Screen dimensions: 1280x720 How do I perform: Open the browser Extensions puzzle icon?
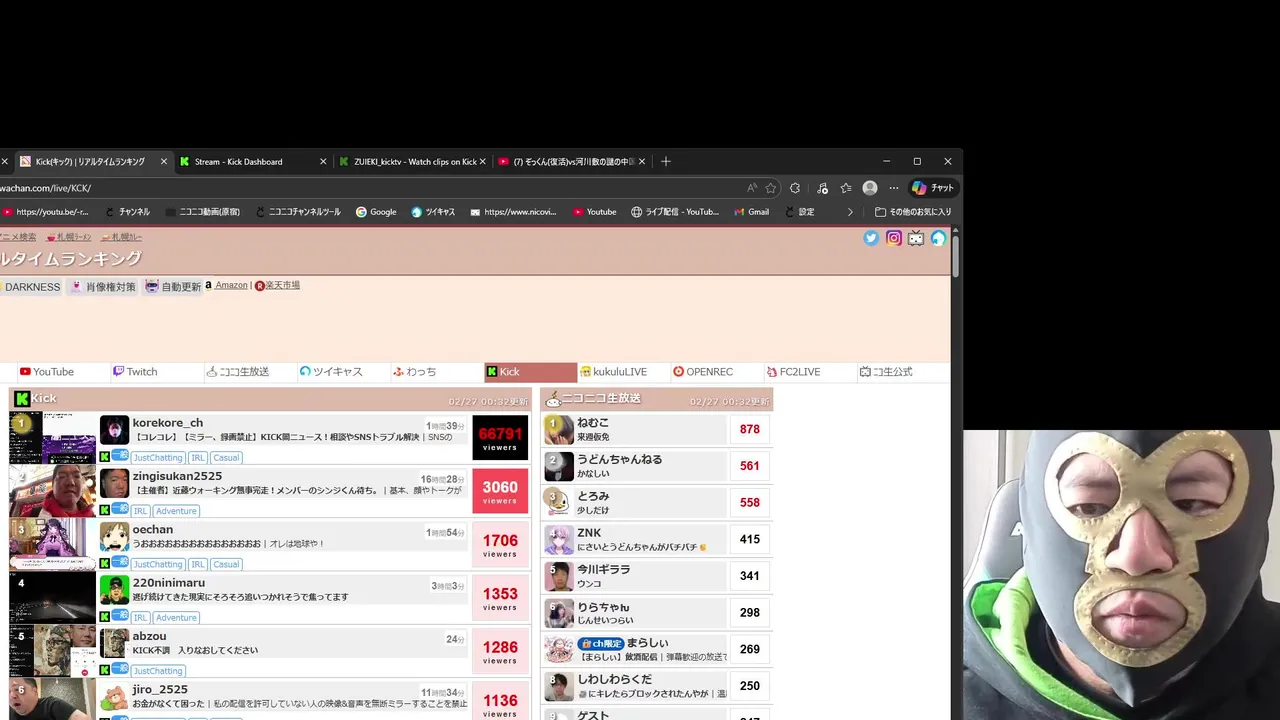[x=795, y=188]
